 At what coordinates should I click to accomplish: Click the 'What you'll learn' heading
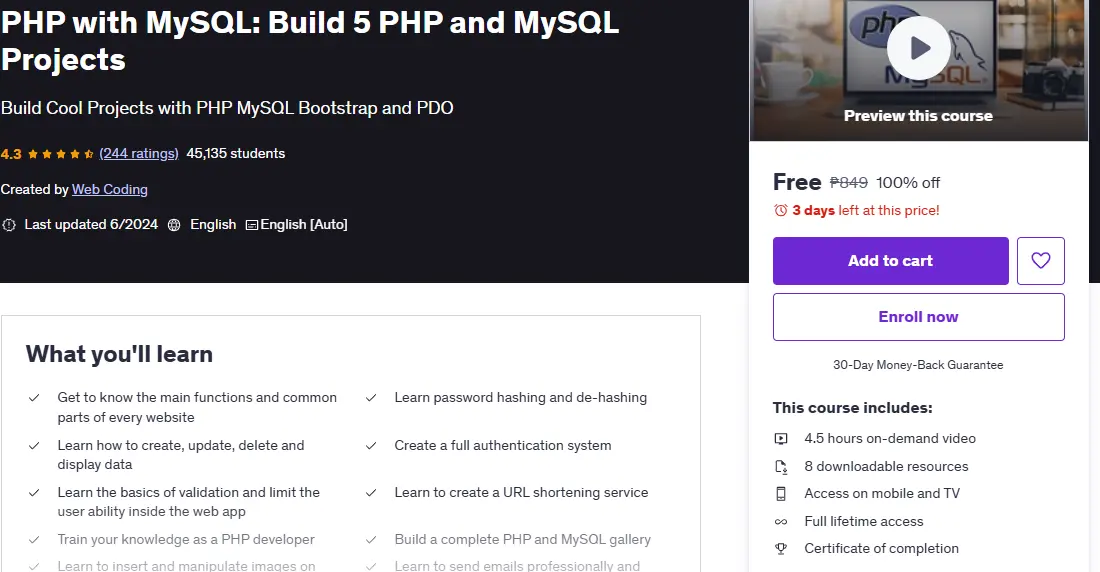[x=119, y=354]
